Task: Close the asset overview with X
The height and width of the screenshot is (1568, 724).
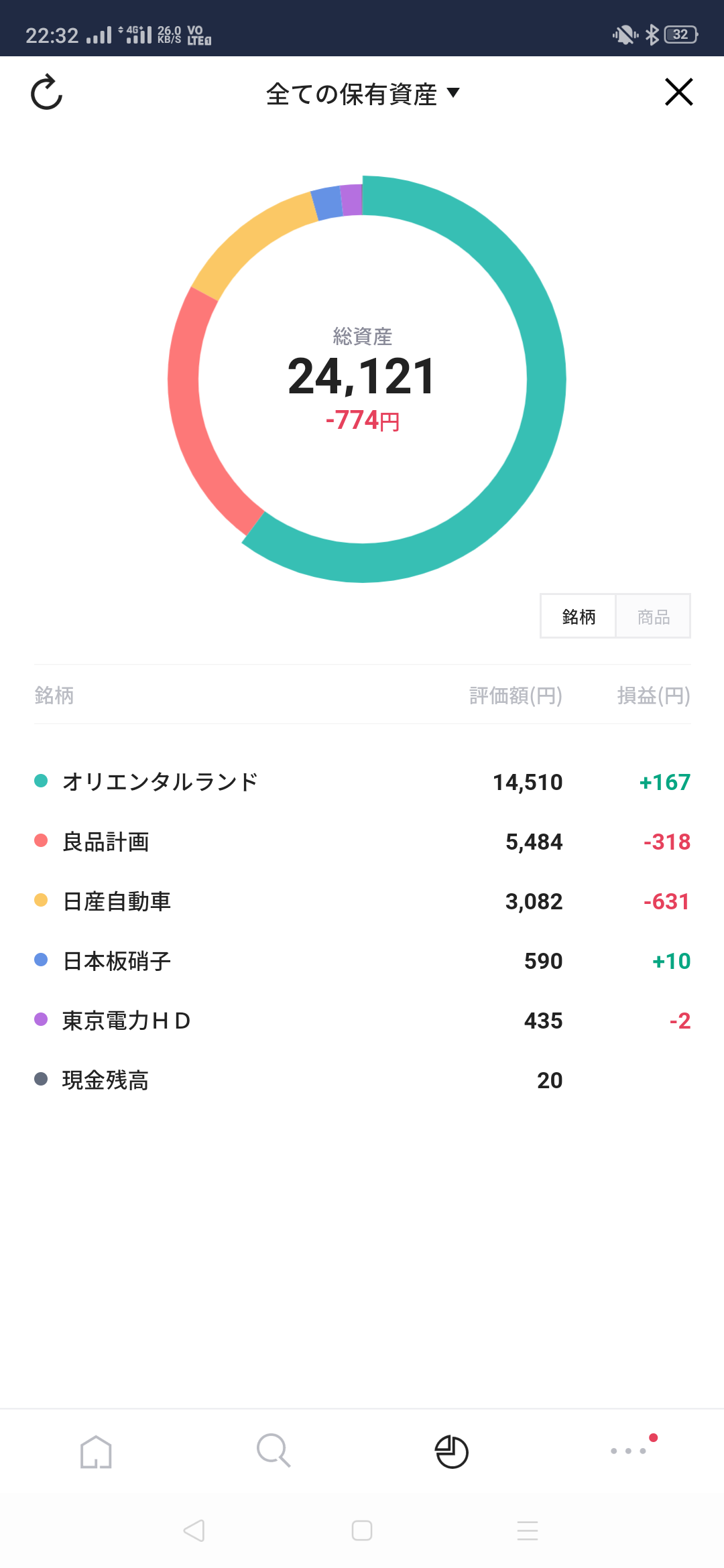Action: click(678, 92)
